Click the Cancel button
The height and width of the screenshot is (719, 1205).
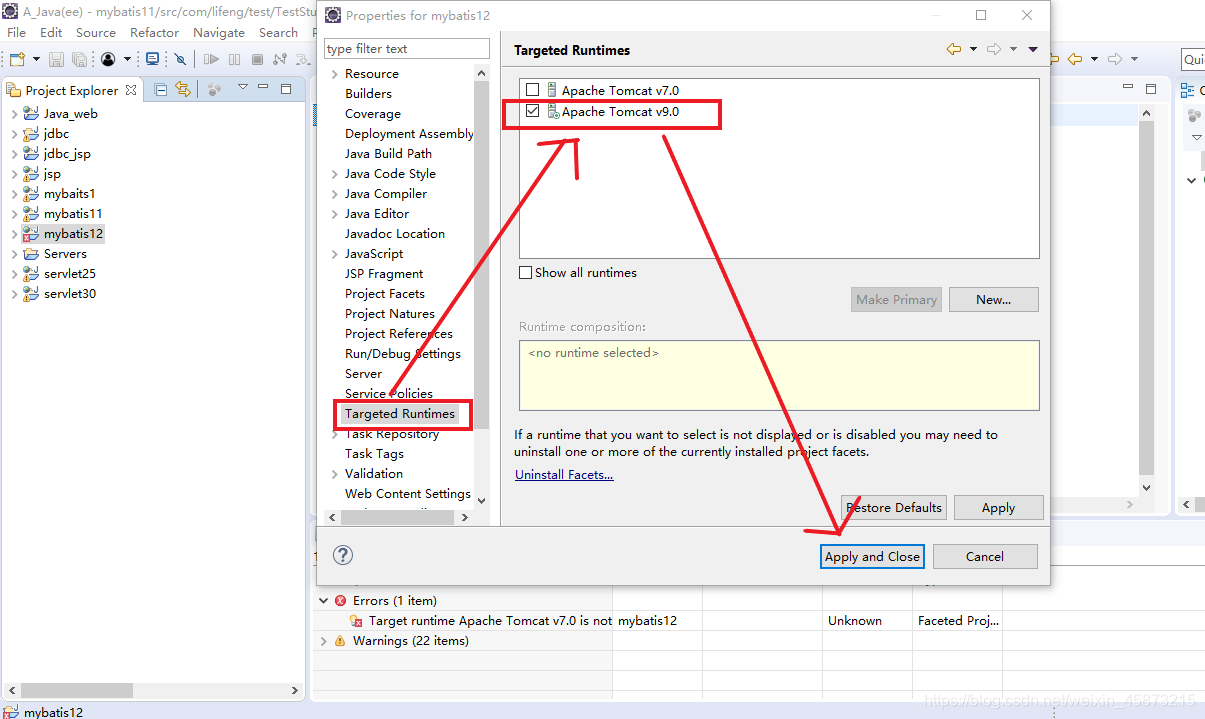984,556
